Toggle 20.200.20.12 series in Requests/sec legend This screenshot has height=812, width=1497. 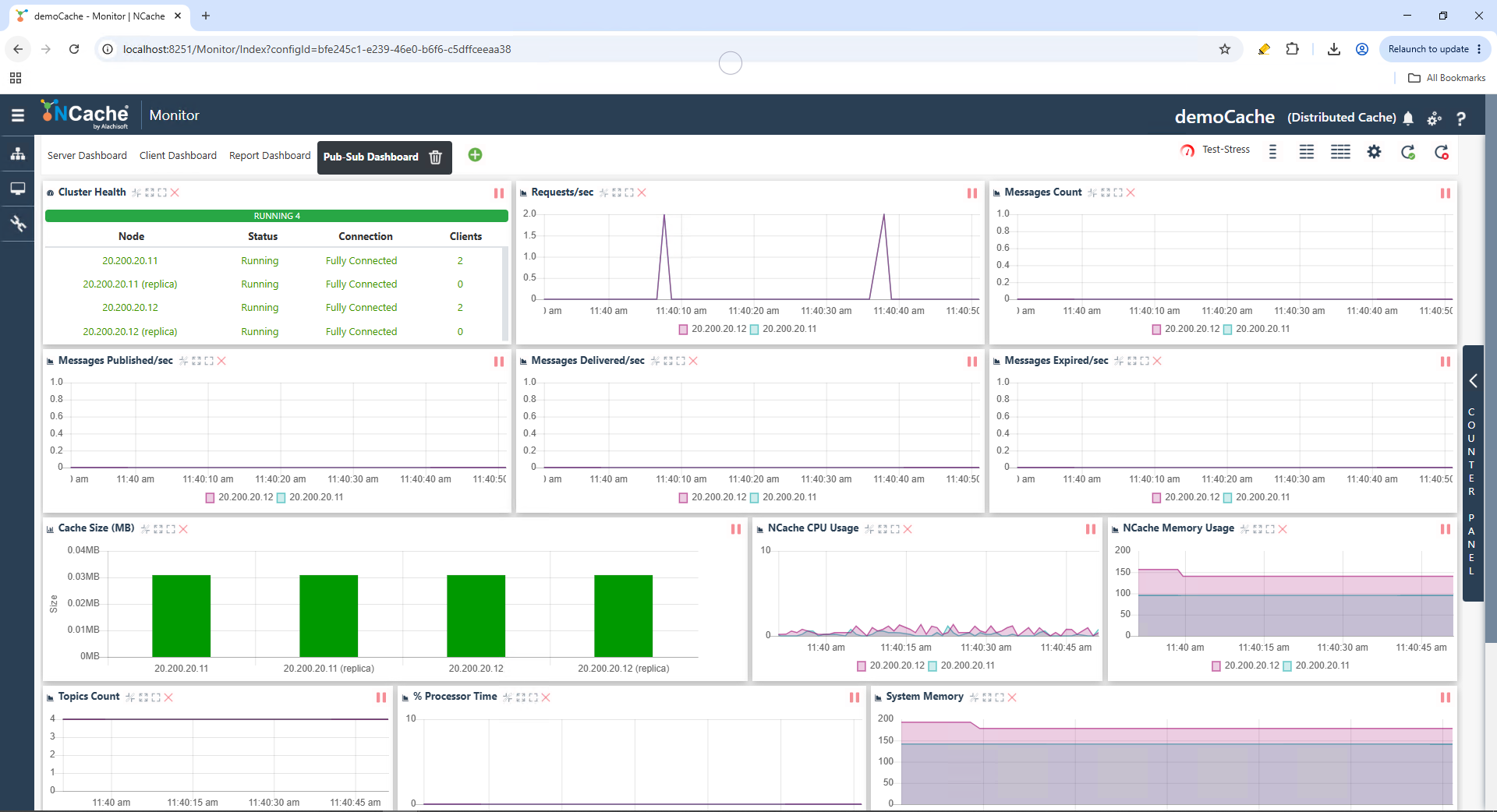click(x=712, y=329)
